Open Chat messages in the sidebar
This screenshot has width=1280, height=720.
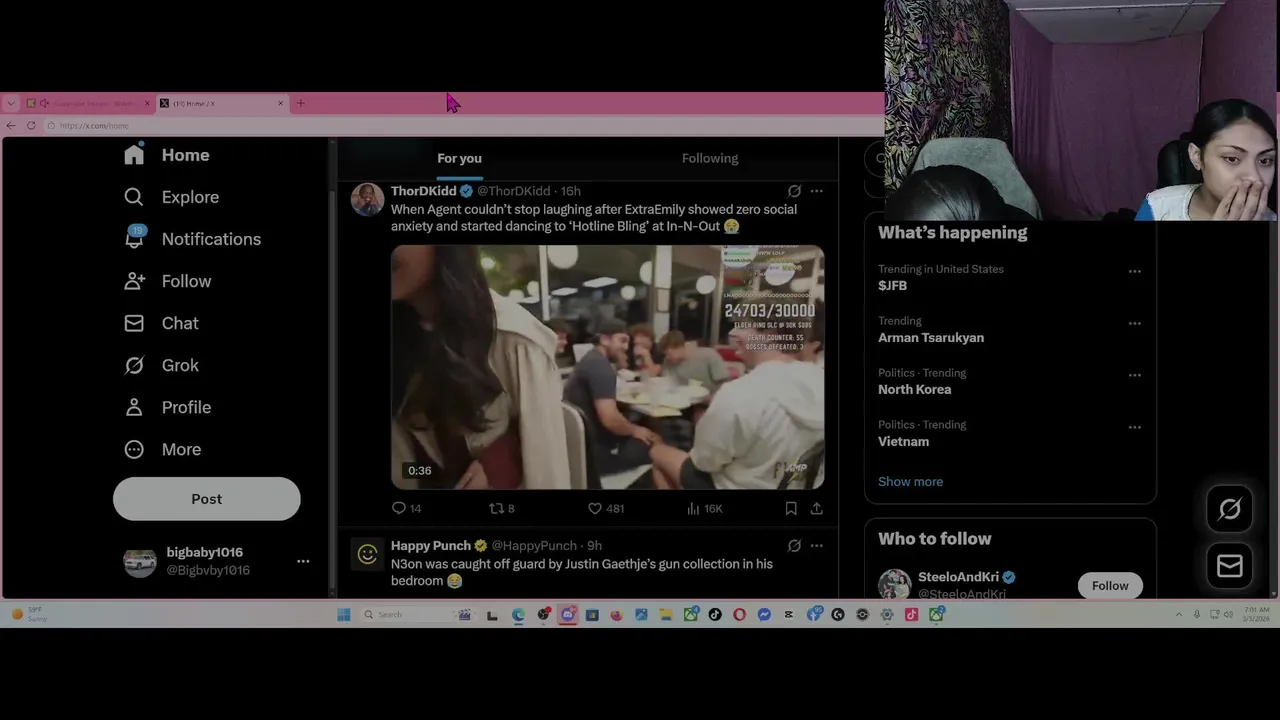161,323
